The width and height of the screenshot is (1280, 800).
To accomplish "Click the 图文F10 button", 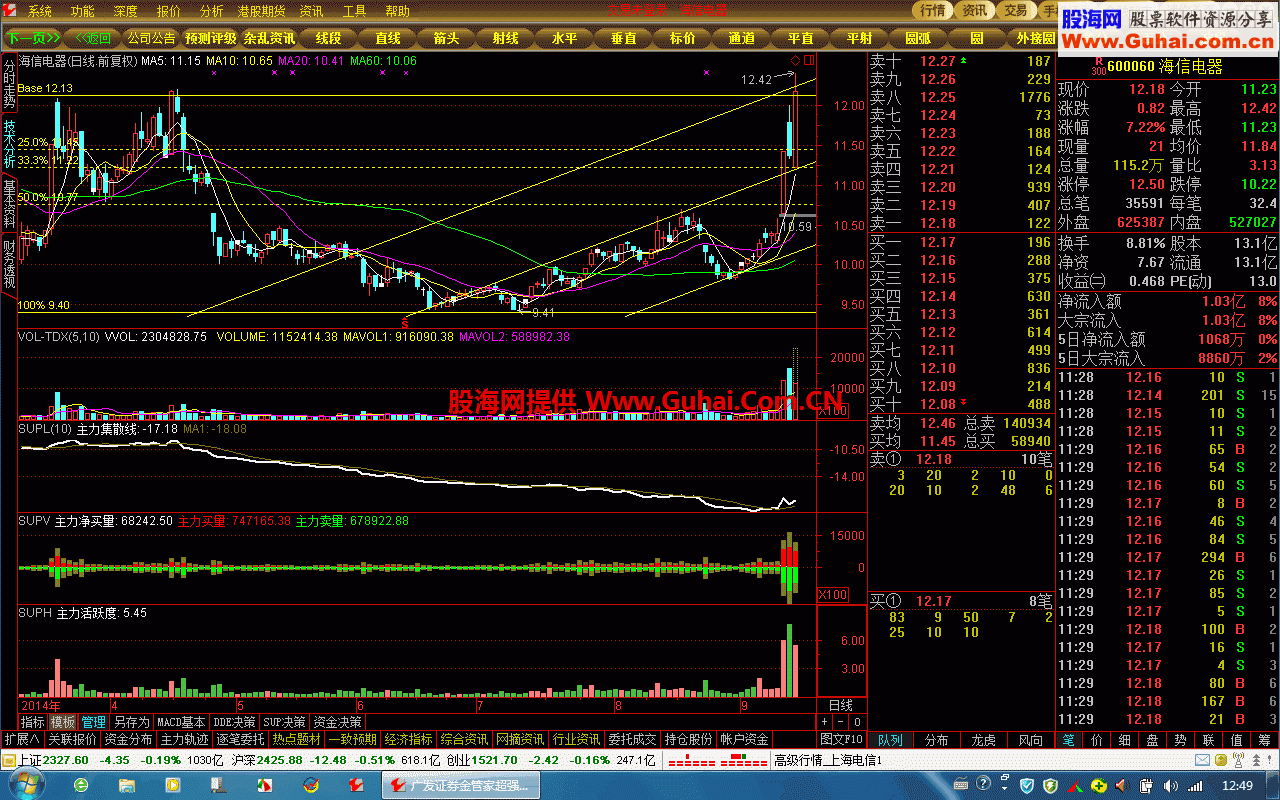I will tap(842, 739).
